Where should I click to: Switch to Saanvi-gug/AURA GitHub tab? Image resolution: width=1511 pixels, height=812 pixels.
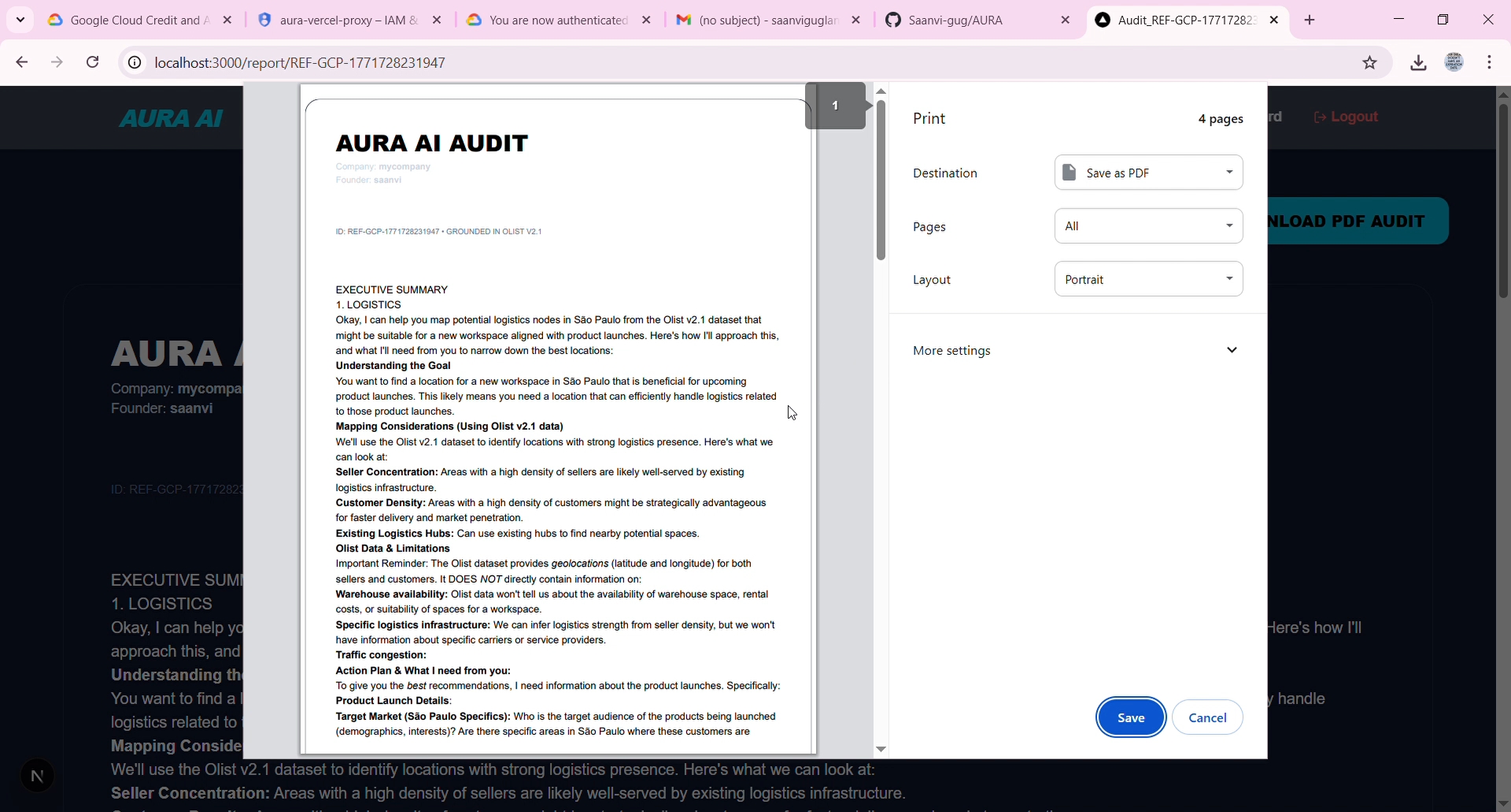pyautogui.click(x=978, y=20)
